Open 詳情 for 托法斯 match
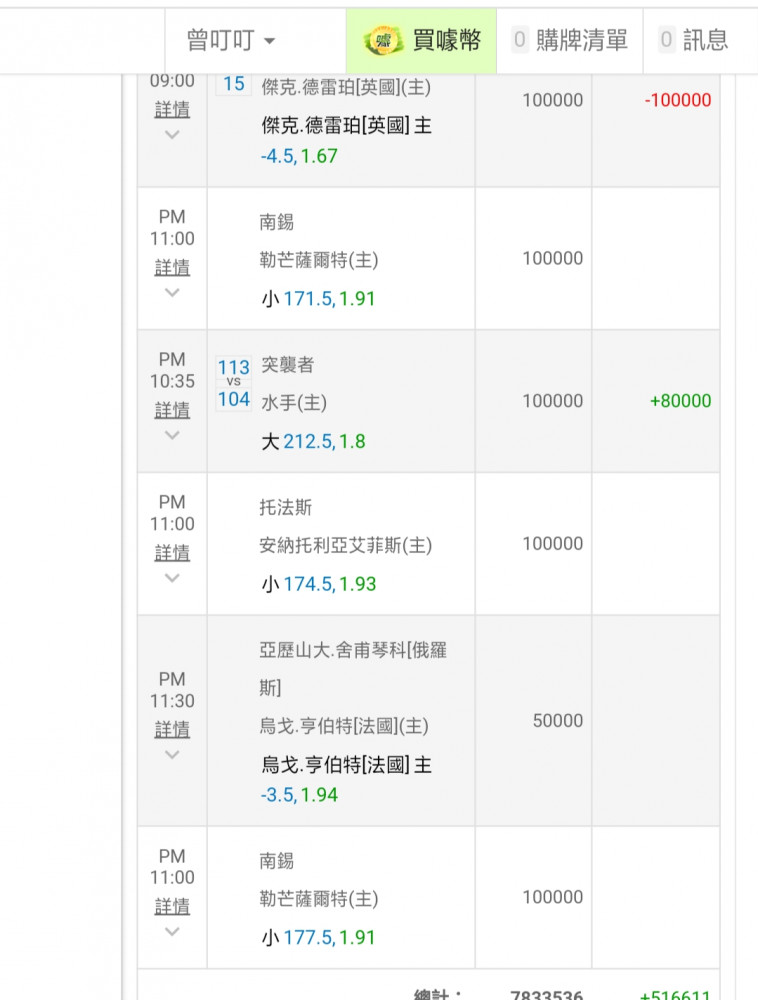 tap(172, 552)
